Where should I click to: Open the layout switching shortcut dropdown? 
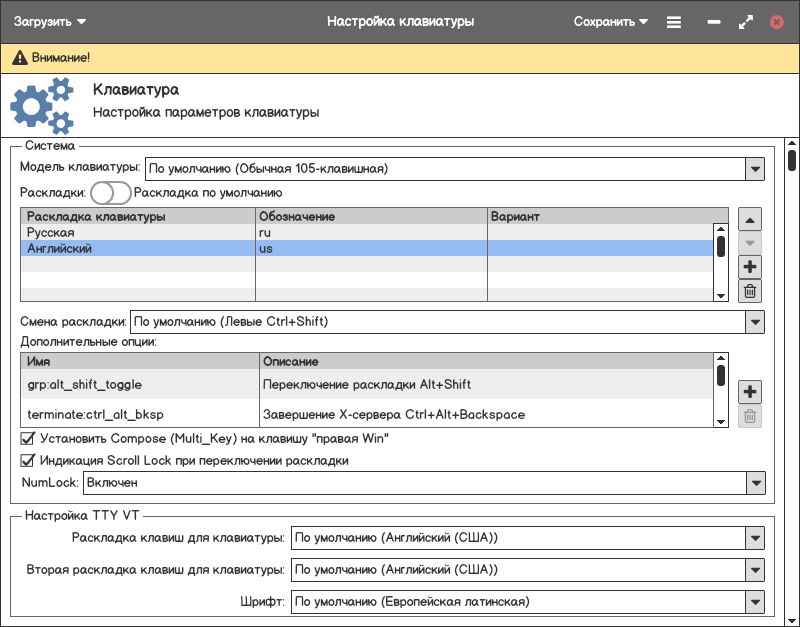tap(754, 322)
